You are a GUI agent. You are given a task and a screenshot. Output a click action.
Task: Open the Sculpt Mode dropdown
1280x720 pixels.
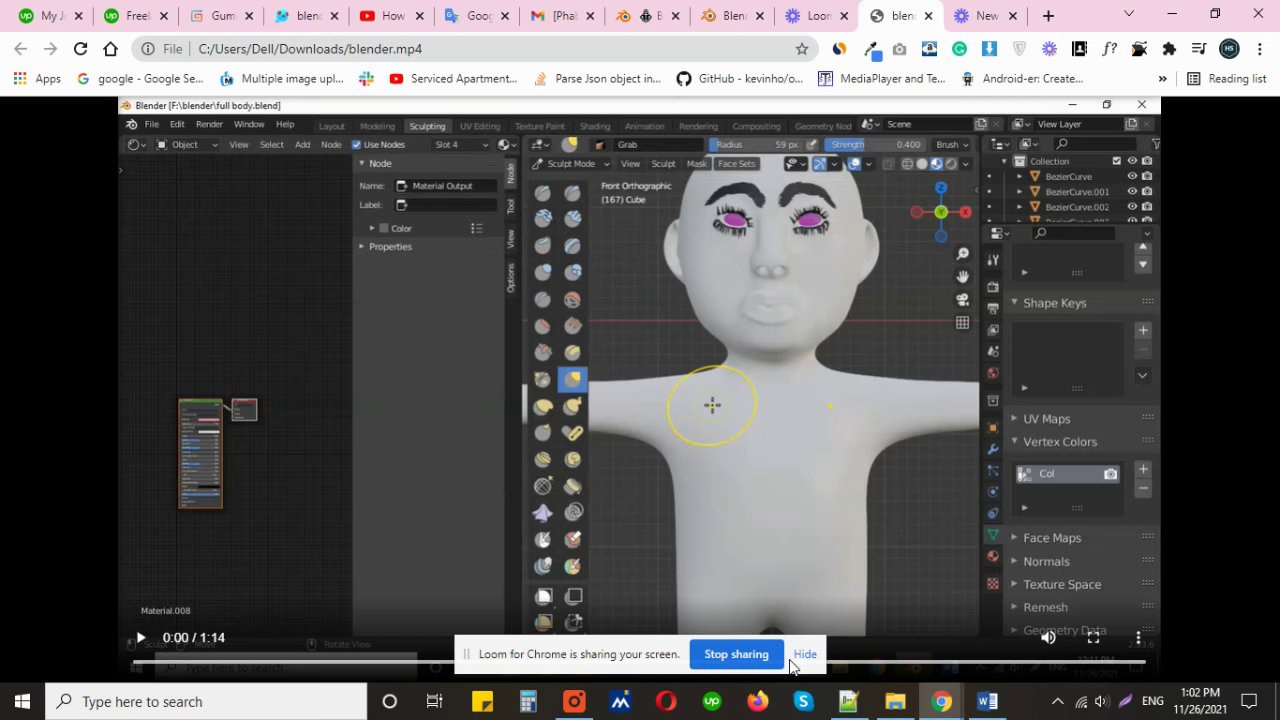click(x=570, y=164)
